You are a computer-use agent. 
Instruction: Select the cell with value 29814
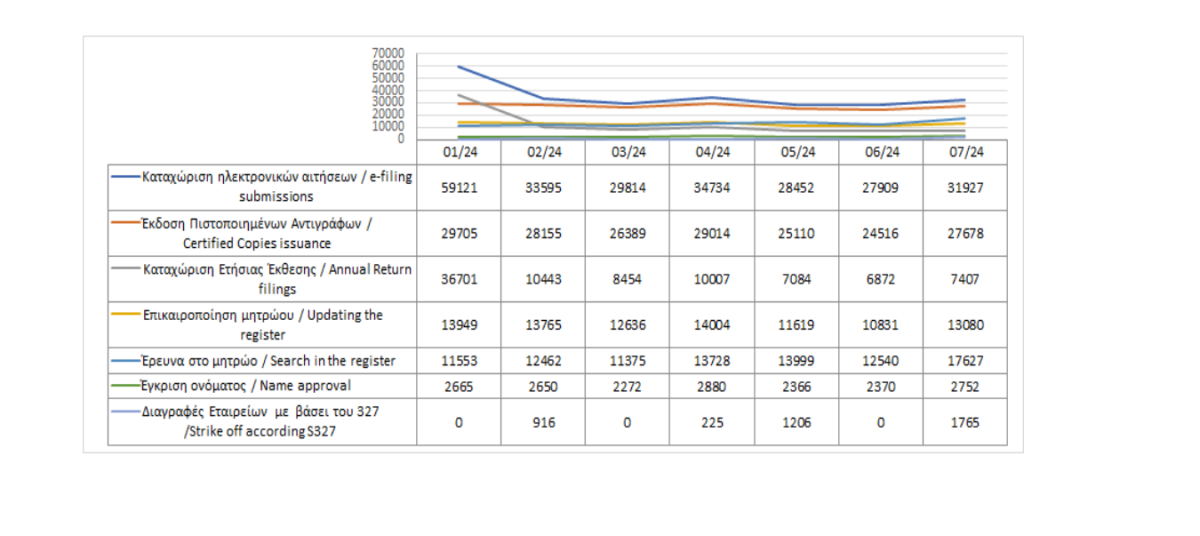tap(628, 187)
